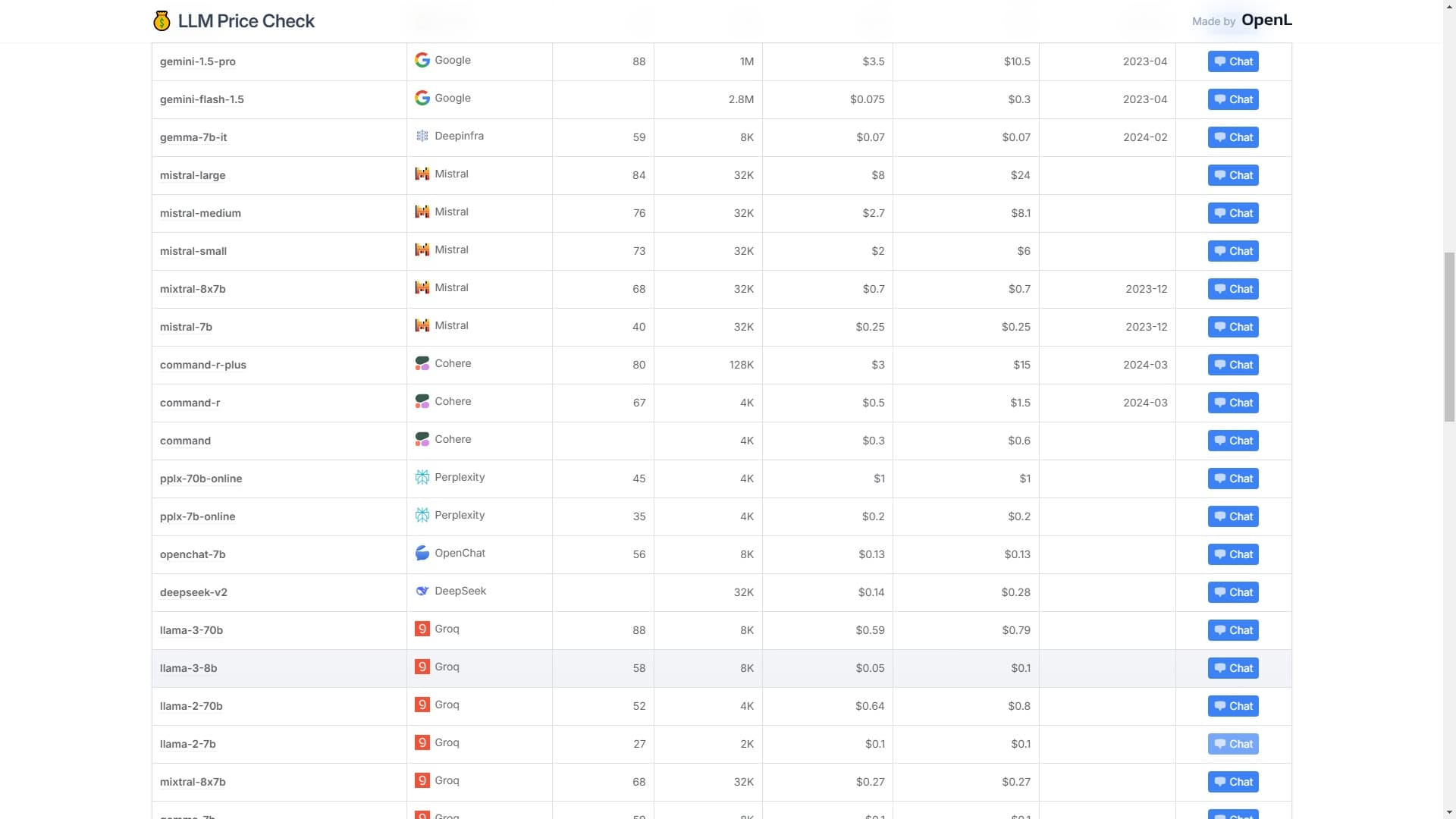Start a Chat with llama-3-8b
This screenshot has width=1456, height=819.
pyautogui.click(x=1233, y=668)
